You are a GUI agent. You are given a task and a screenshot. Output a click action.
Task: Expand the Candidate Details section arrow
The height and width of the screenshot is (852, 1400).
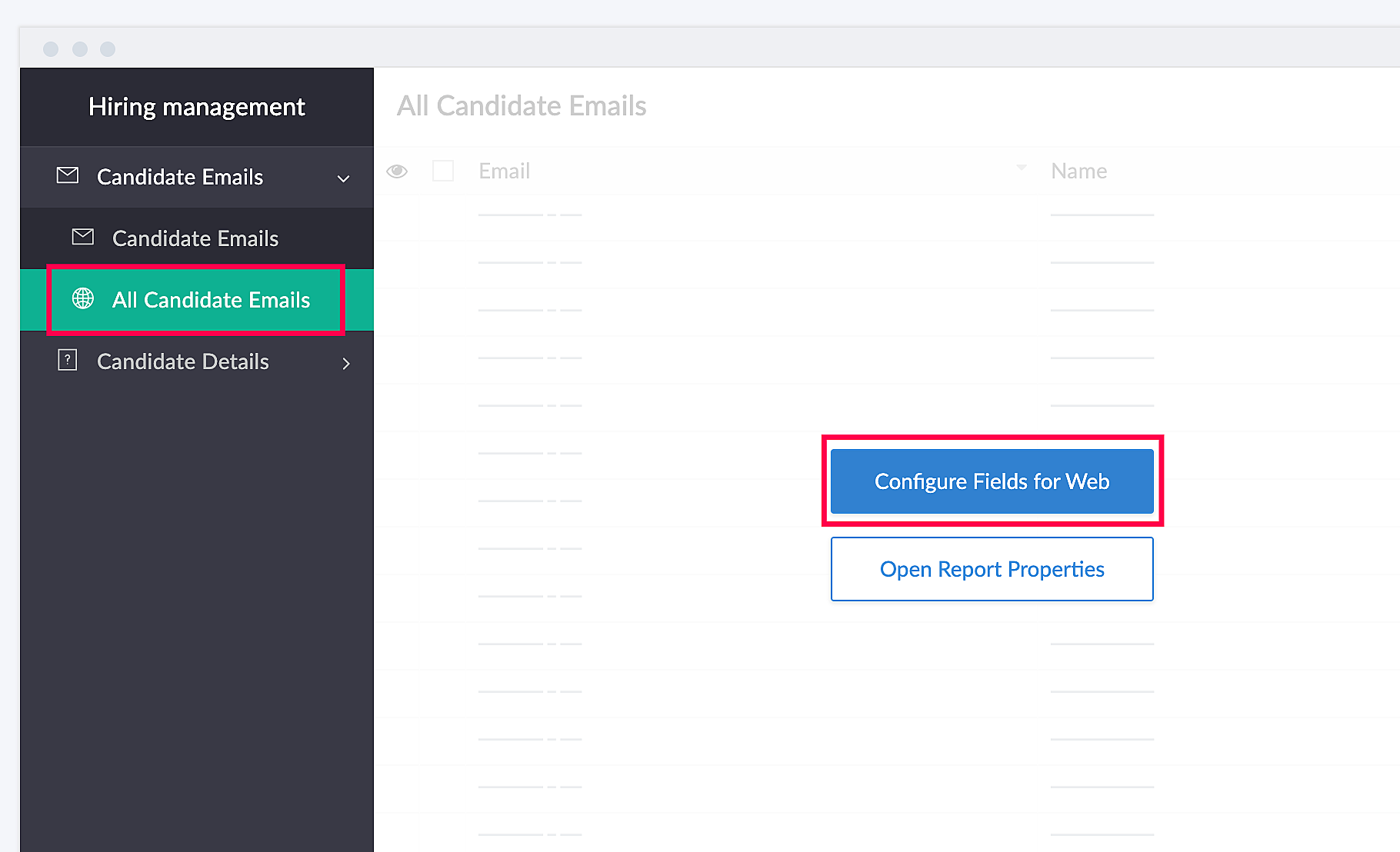click(345, 363)
